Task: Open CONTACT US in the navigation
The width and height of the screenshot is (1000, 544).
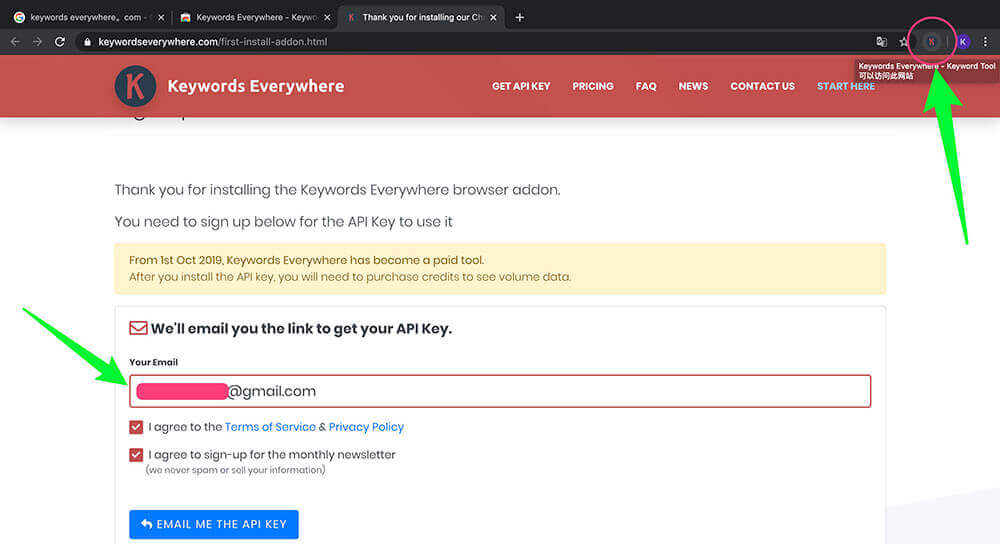Action: tap(762, 86)
